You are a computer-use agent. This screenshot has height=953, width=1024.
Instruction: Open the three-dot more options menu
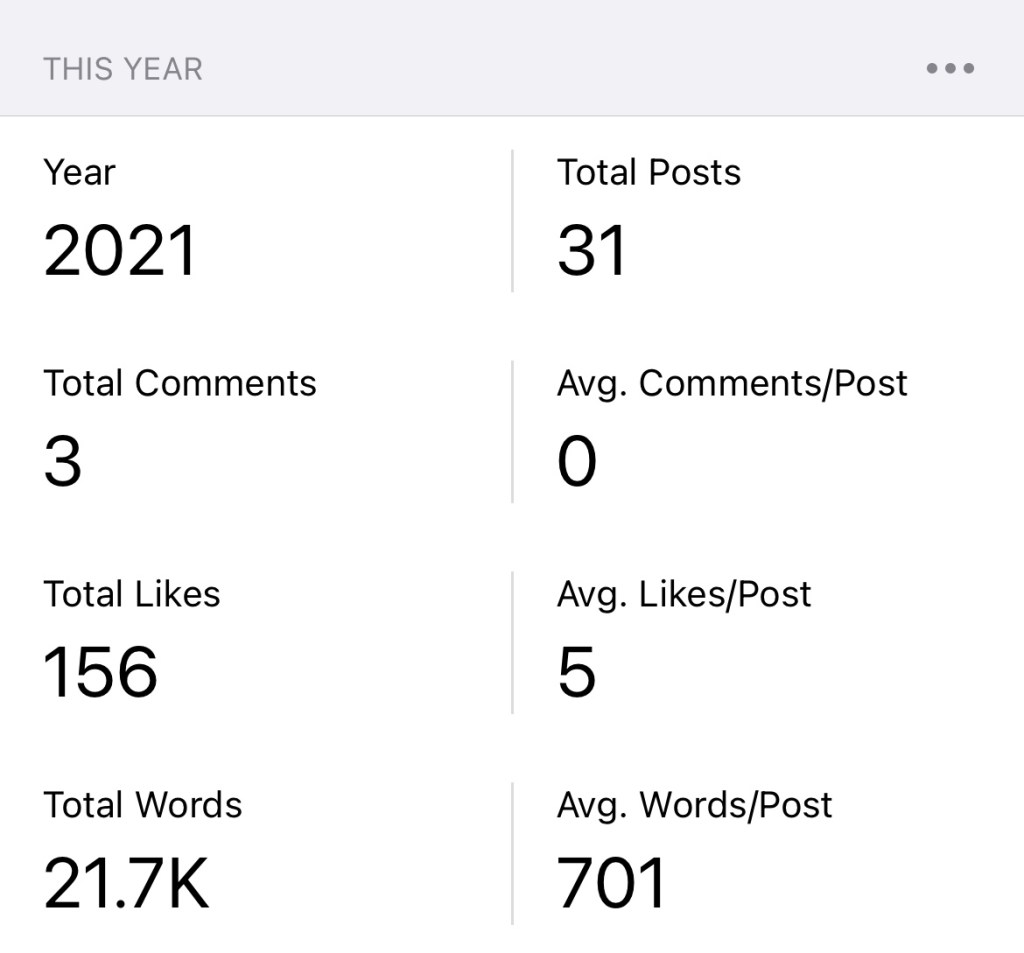click(x=949, y=69)
